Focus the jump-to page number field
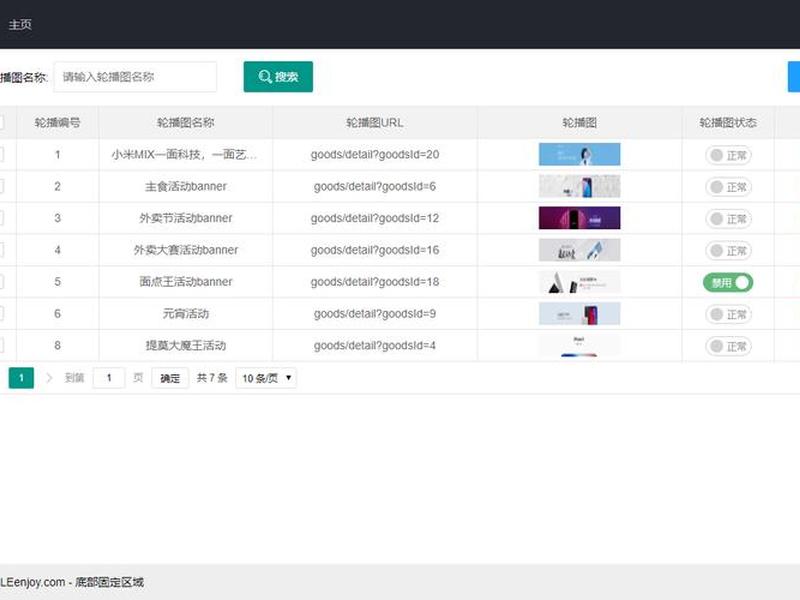This screenshot has width=800, height=600. pos(109,378)
